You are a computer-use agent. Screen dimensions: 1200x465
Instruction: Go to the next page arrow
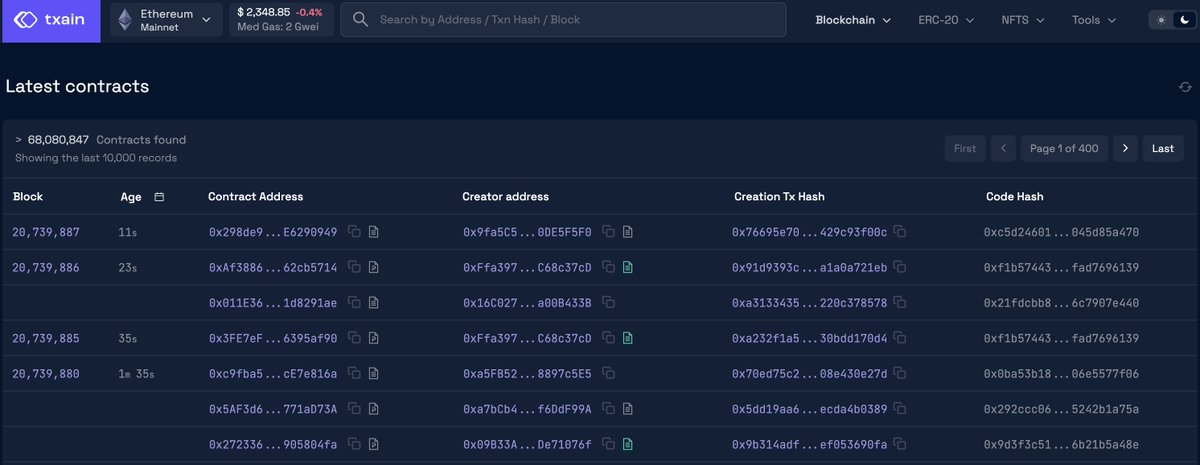tap(1125, 148)
